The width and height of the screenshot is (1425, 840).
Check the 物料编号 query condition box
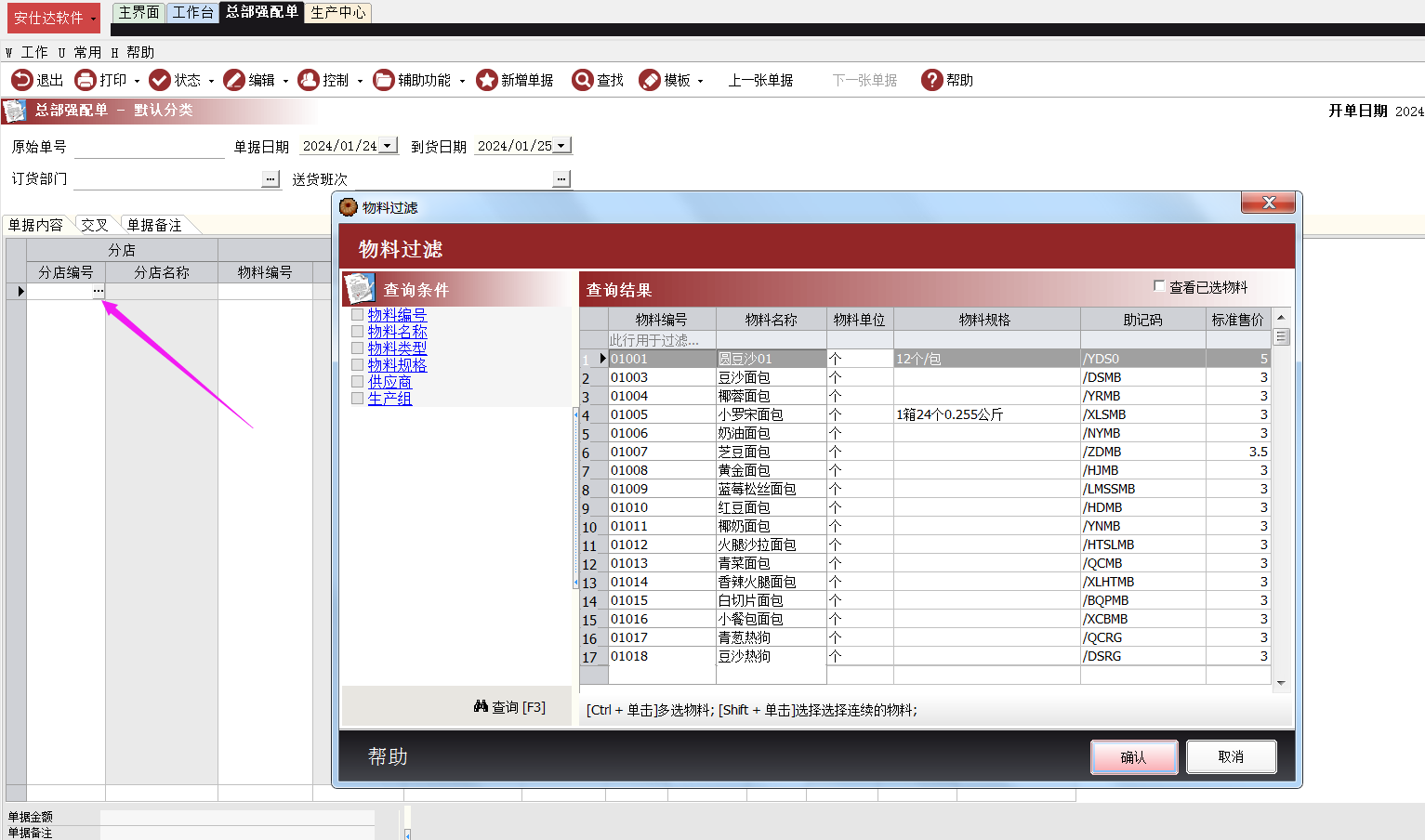point(358,315)
